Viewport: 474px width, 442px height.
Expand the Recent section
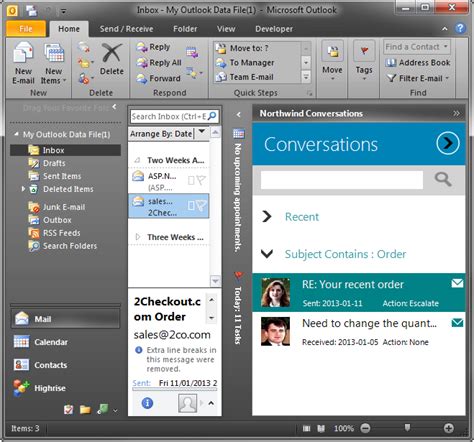pyautogui.click(x=267, y=217)
